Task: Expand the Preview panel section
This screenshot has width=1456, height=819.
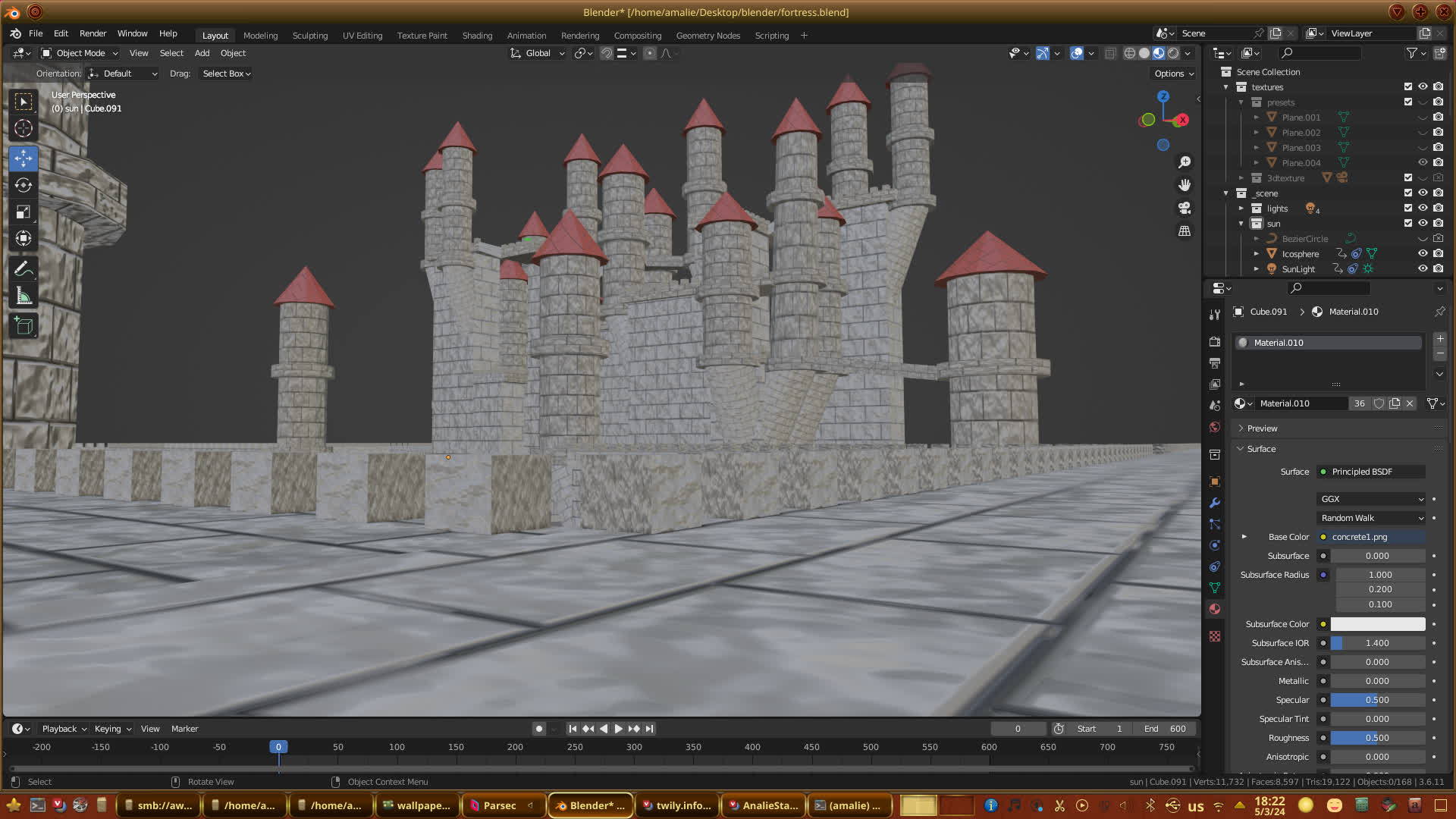Action: [1262, 428]
